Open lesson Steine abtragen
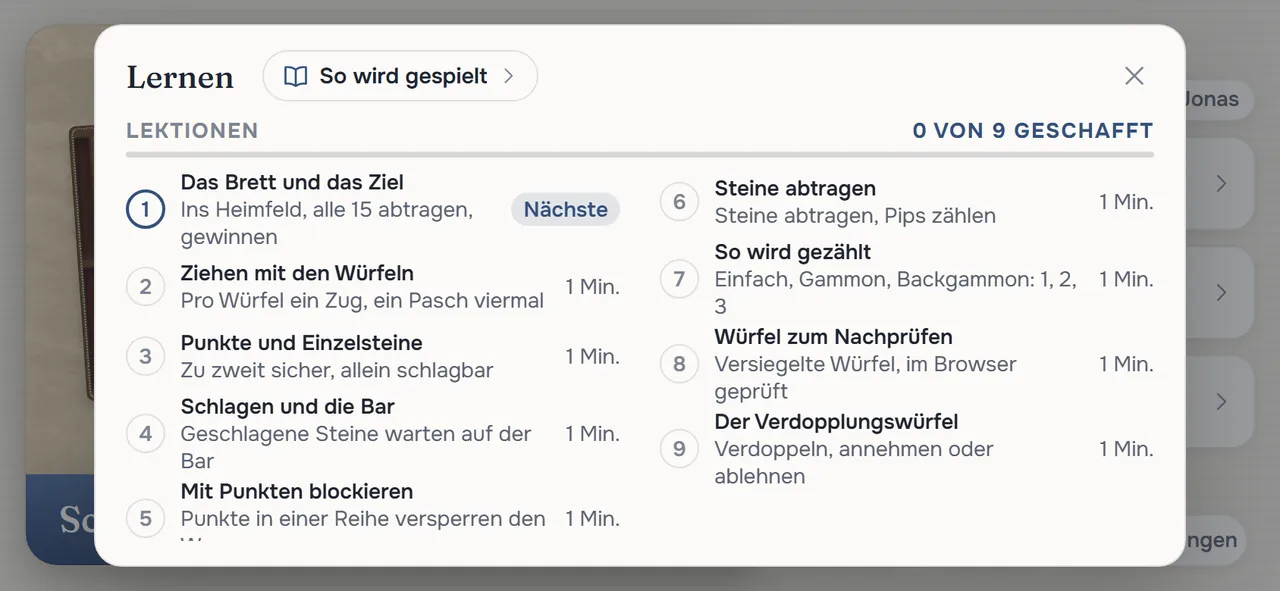 point(907,202)
